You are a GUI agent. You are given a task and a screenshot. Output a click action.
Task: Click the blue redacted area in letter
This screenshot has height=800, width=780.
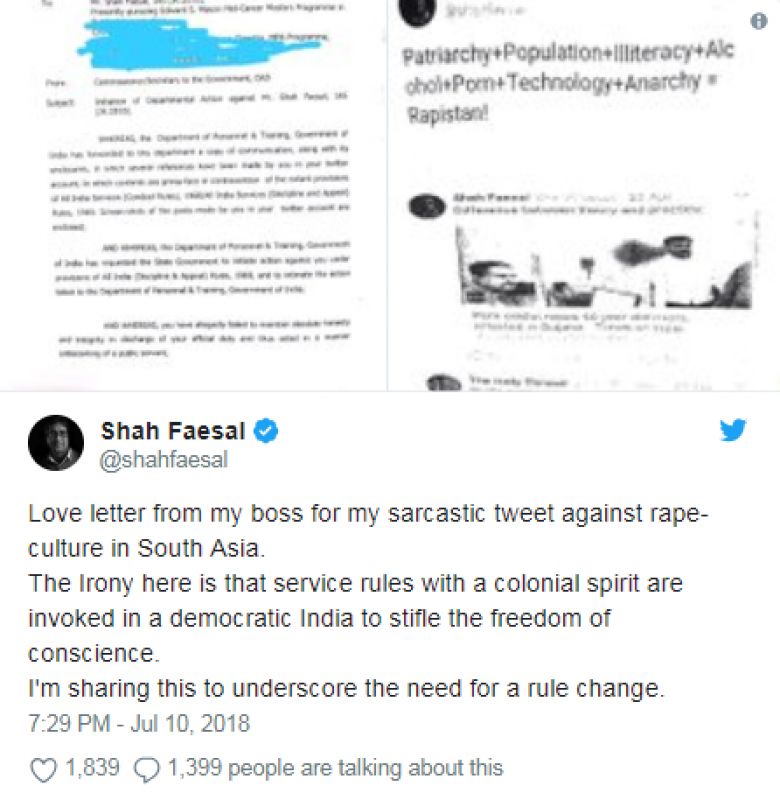199,44
